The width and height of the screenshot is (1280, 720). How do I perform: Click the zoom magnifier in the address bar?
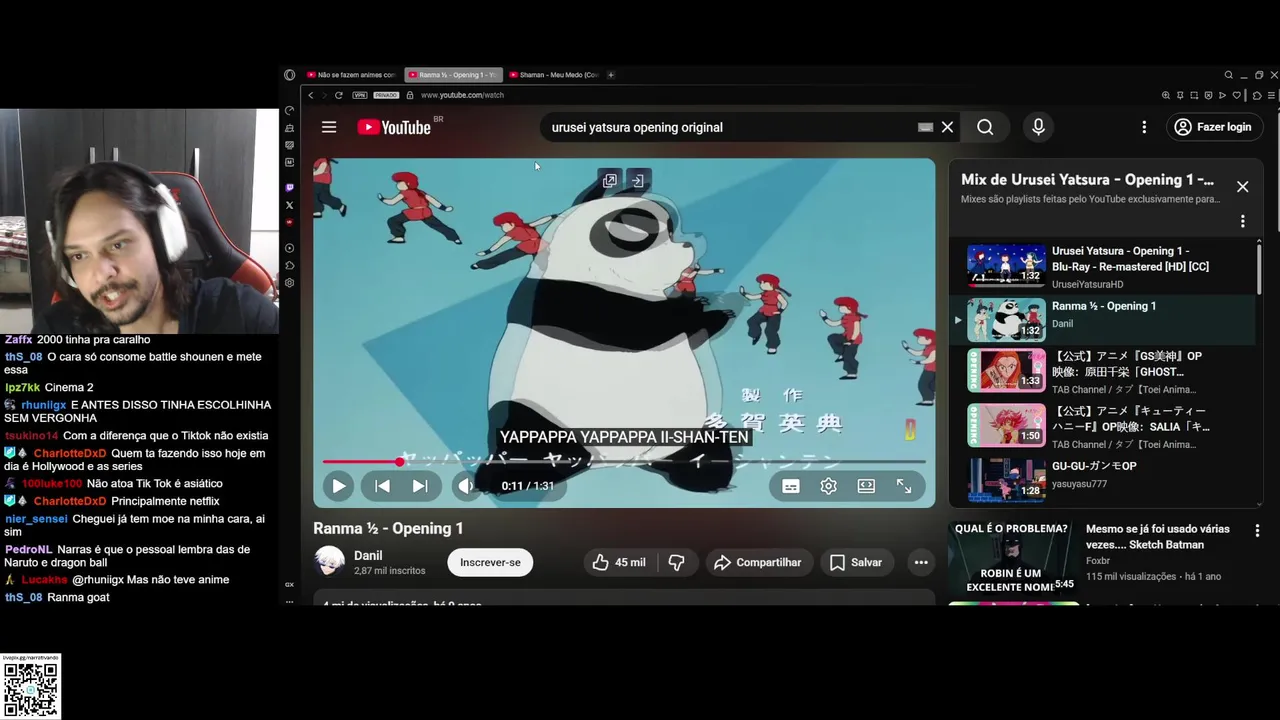(x=1166, y=95)
